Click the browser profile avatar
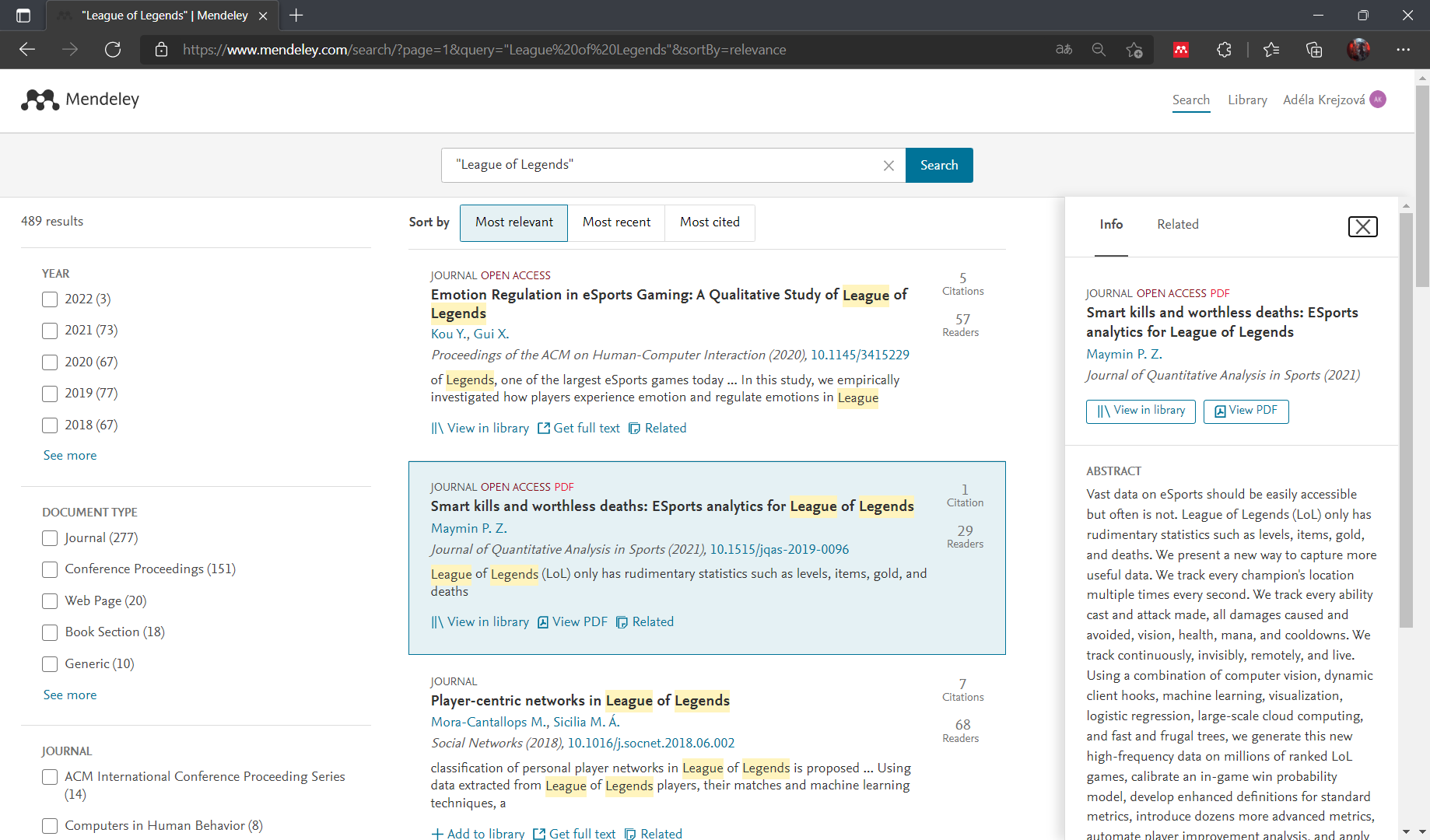This screenshot has width=1430, height=840. pyautogui.click(x=1358, y=50)
